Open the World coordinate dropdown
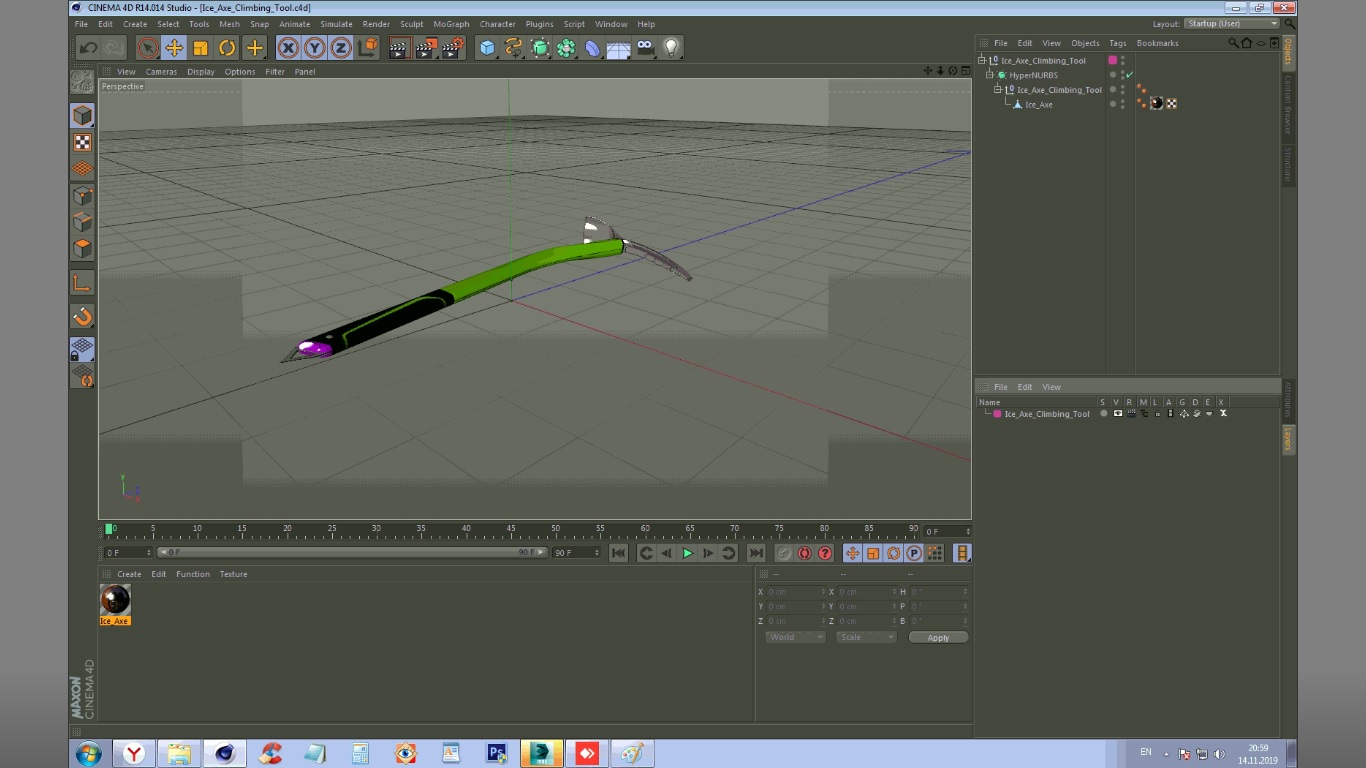Image resolution: width=1366 pixels, height=768 pixels. [795, 637]
